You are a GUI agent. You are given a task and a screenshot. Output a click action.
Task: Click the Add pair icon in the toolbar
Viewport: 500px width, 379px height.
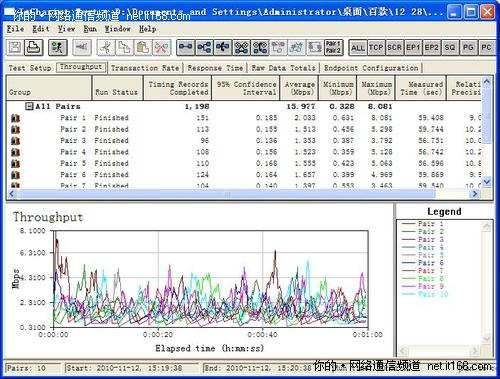[185, 47]
